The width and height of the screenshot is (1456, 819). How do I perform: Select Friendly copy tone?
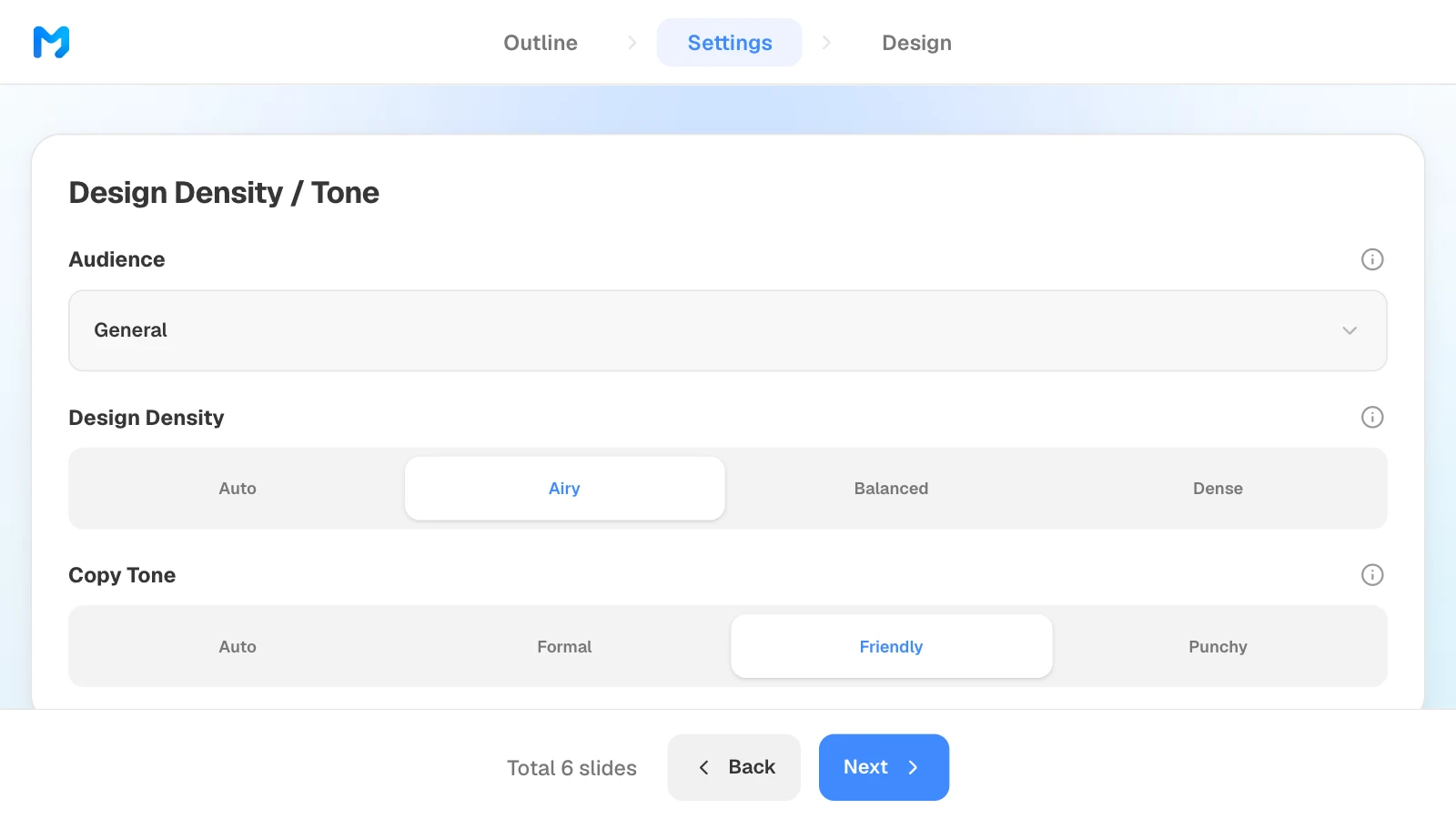click(x=891, y=646)
